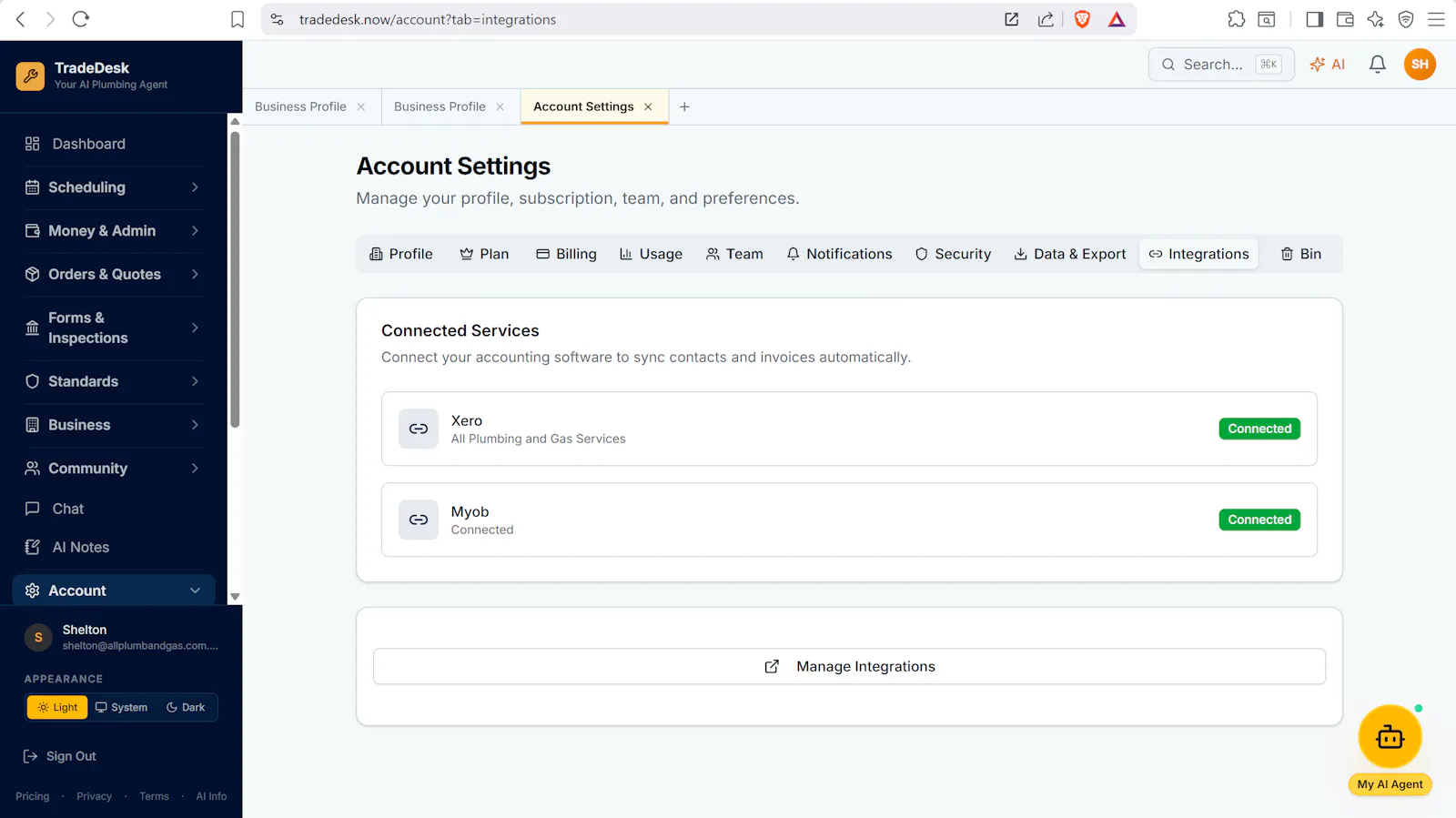Open the My AI Agent robot button
The image size is (1456, 818).
point(1390,737)
